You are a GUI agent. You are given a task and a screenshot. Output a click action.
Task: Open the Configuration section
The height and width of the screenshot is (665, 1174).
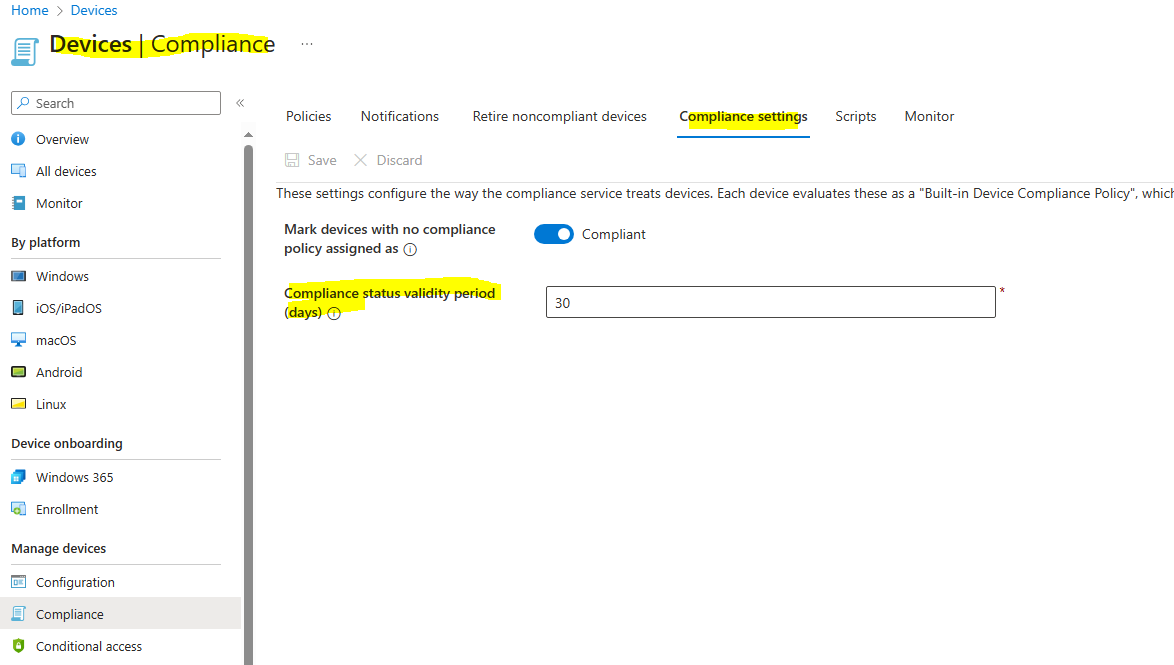[75, 581]
